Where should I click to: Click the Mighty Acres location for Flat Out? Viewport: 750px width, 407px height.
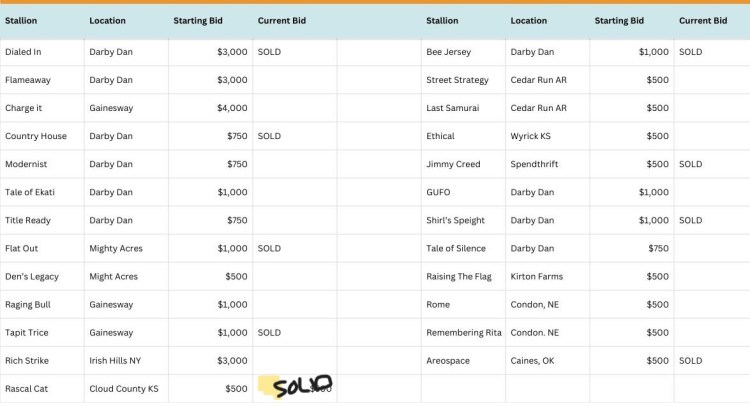coord(114,248)
